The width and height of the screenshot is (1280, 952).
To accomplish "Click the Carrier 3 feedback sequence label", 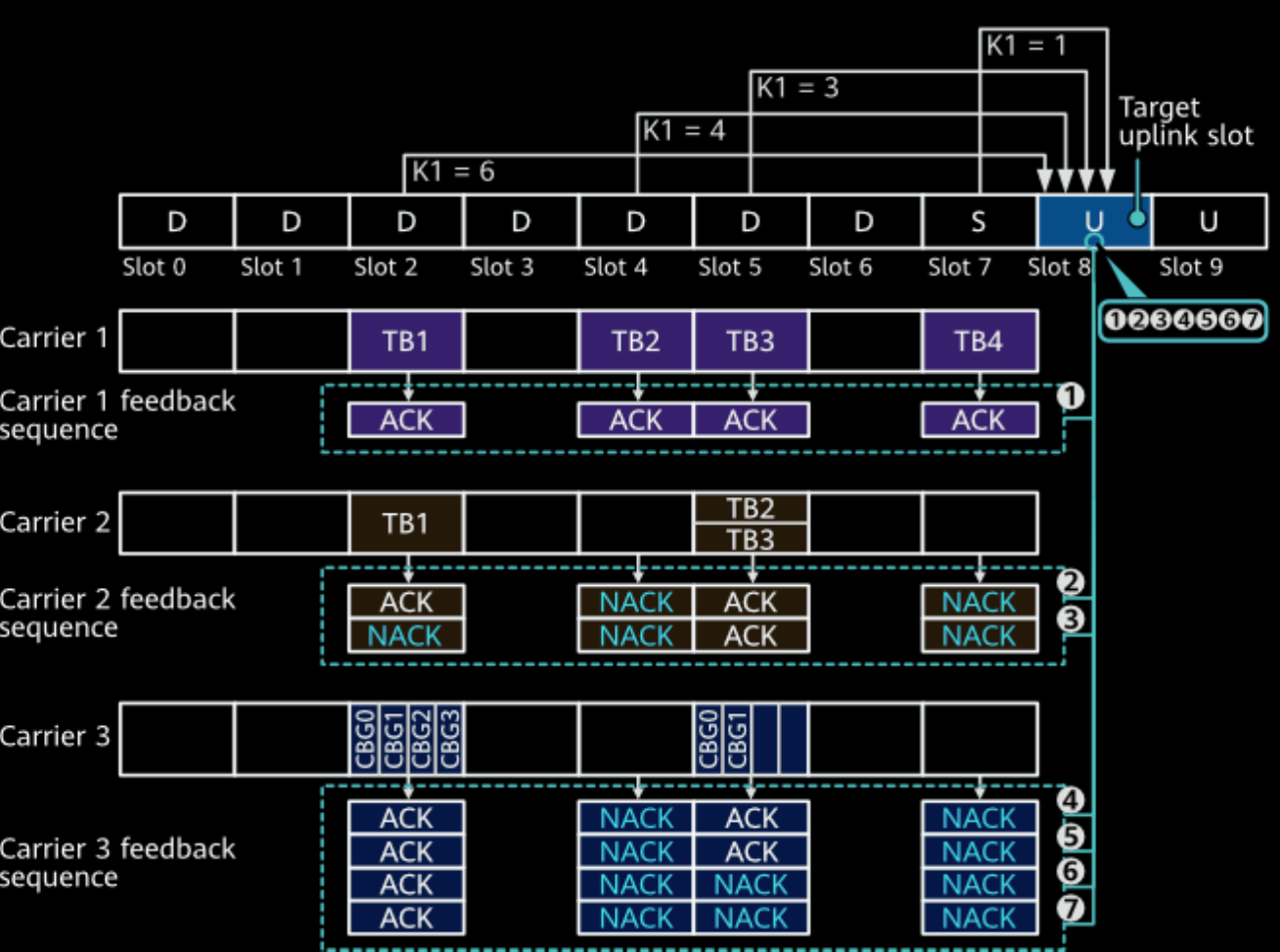I will pos(117,862).
